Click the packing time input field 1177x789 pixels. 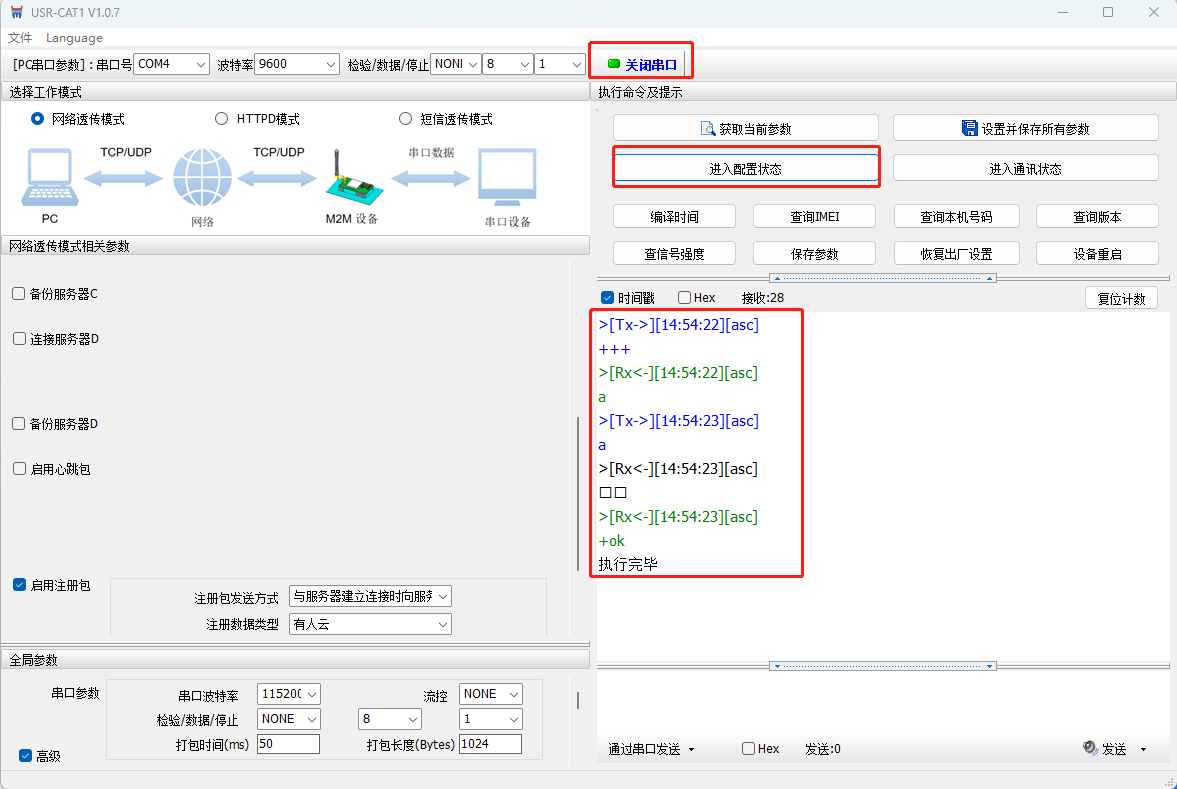pyautogui.click(x=288, y=744)
